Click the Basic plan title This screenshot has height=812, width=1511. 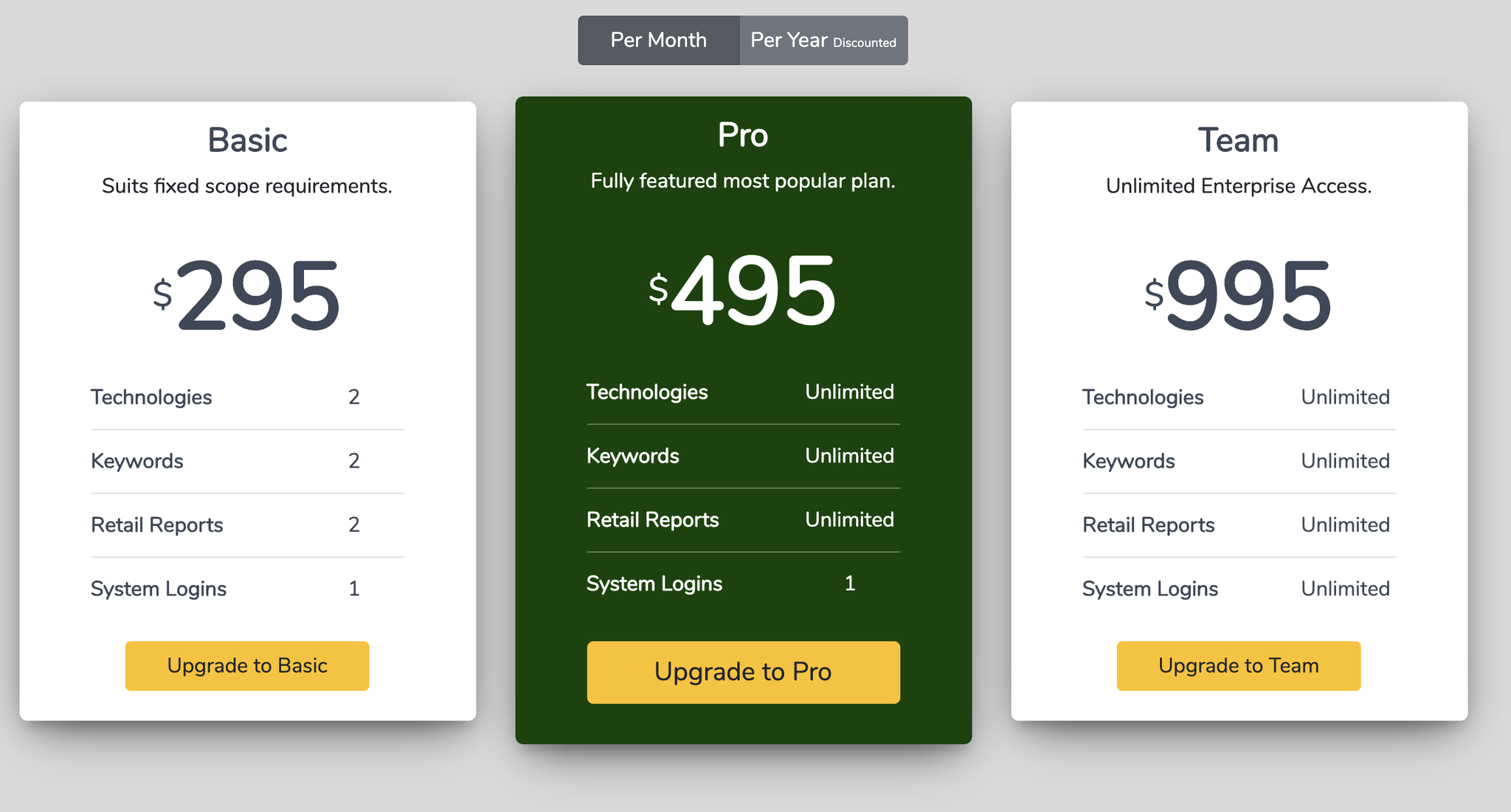pyautogui.click(x=247, y=140)
